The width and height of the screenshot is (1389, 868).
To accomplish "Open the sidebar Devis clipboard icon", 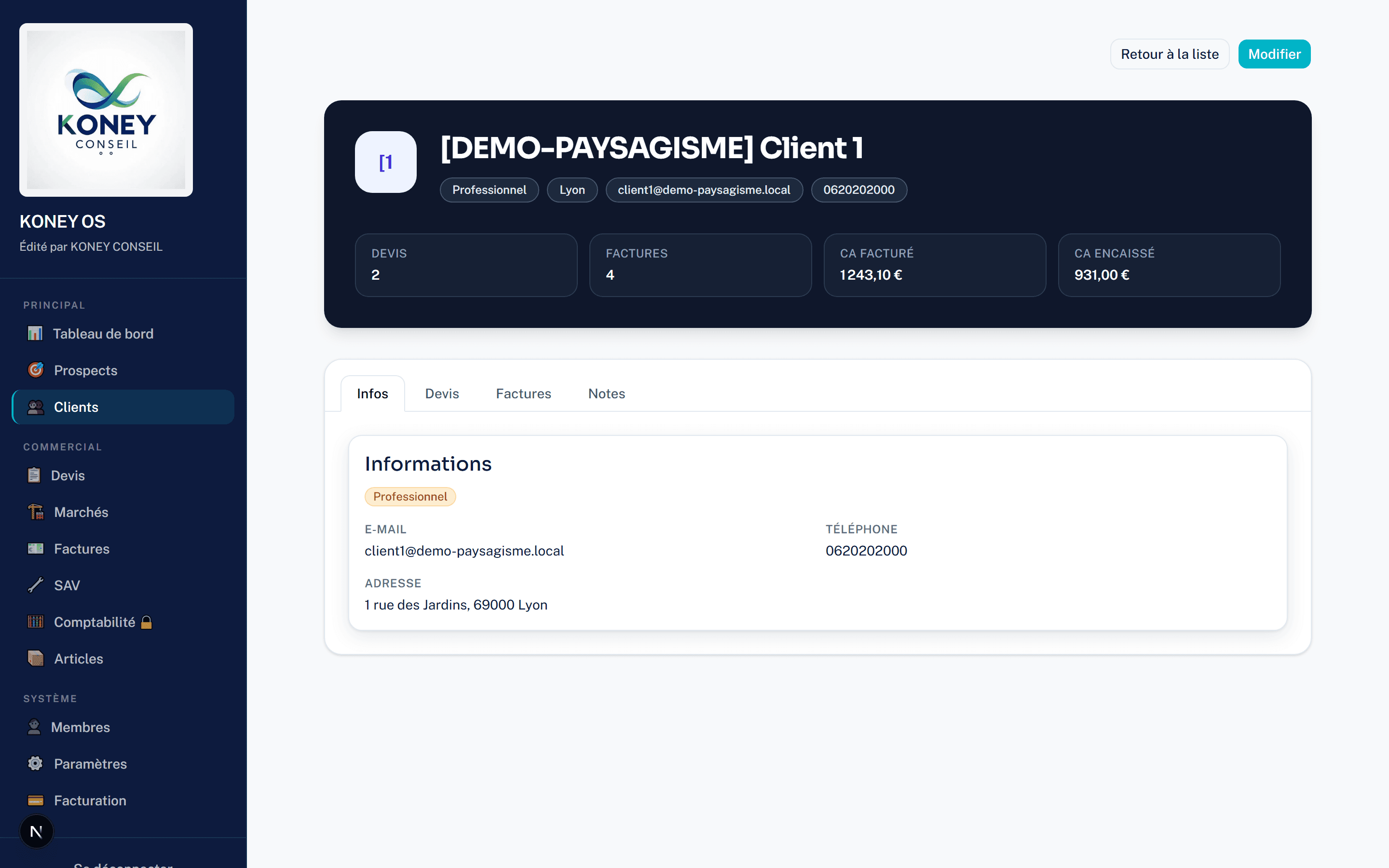I will [34, 475].
